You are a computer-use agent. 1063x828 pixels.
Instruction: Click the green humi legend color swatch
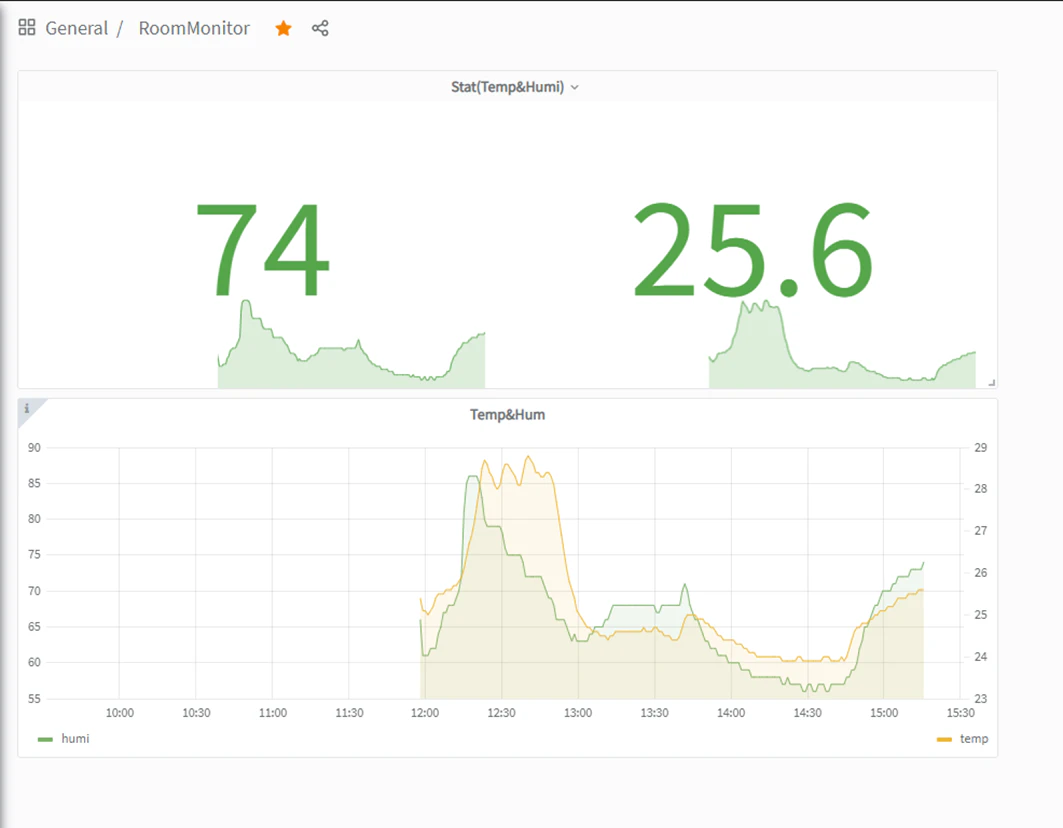(45, 739)
